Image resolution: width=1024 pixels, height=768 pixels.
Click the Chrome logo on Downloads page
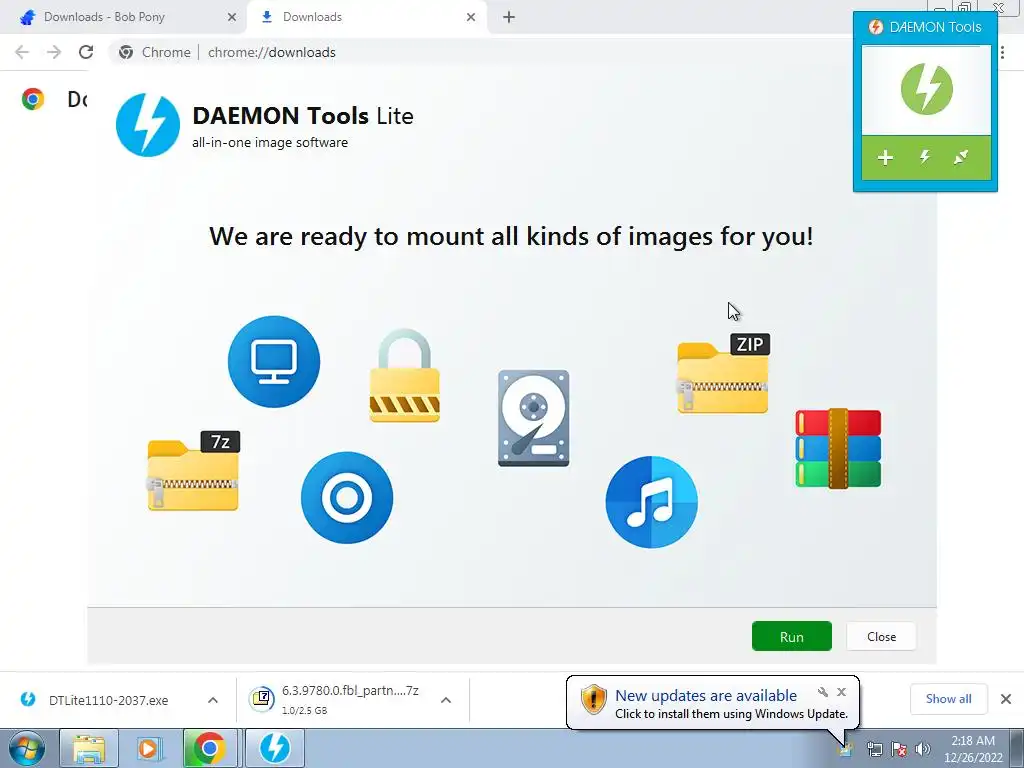(x=33, y=99)
